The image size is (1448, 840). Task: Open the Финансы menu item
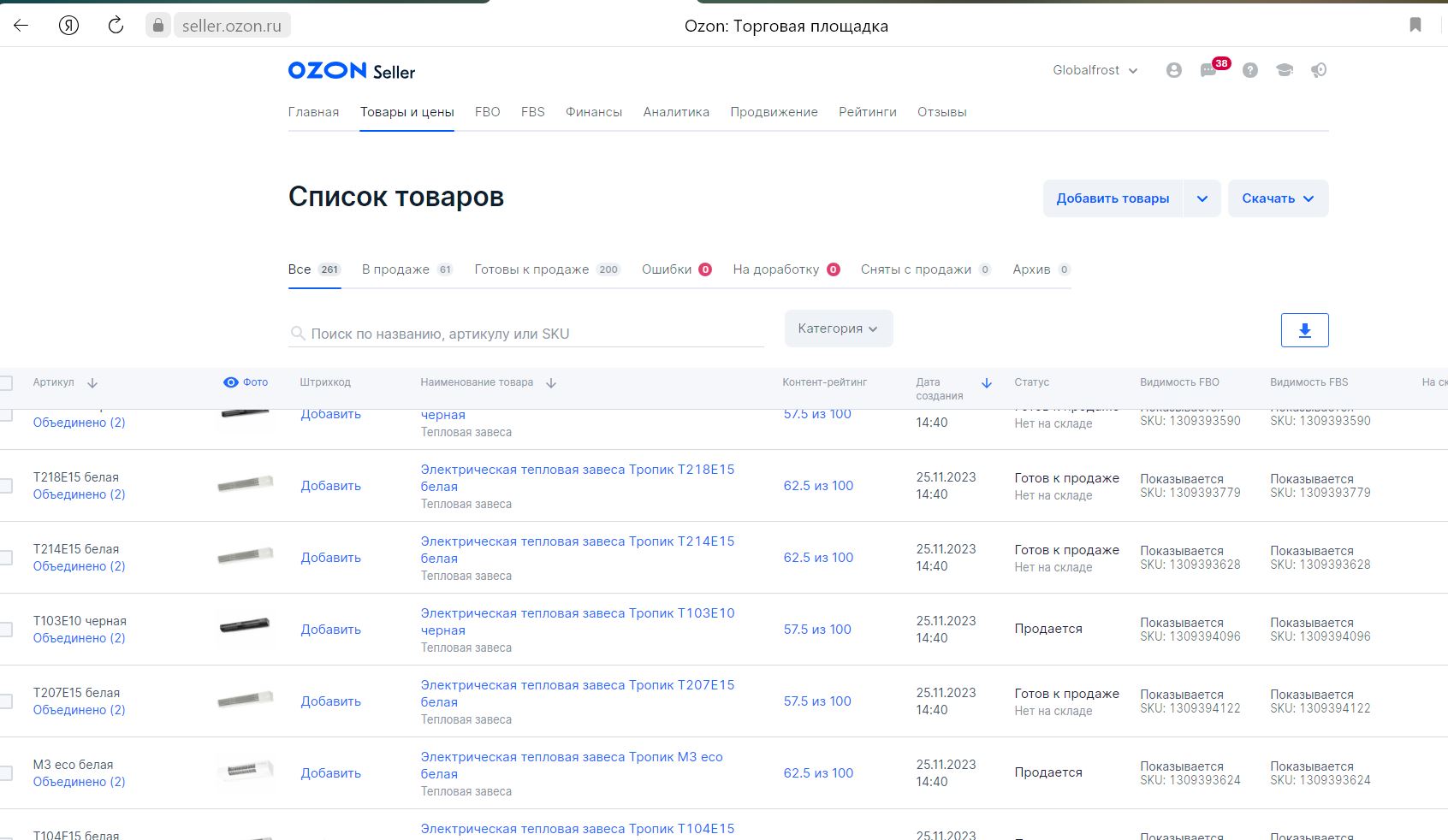coord(594,112)
